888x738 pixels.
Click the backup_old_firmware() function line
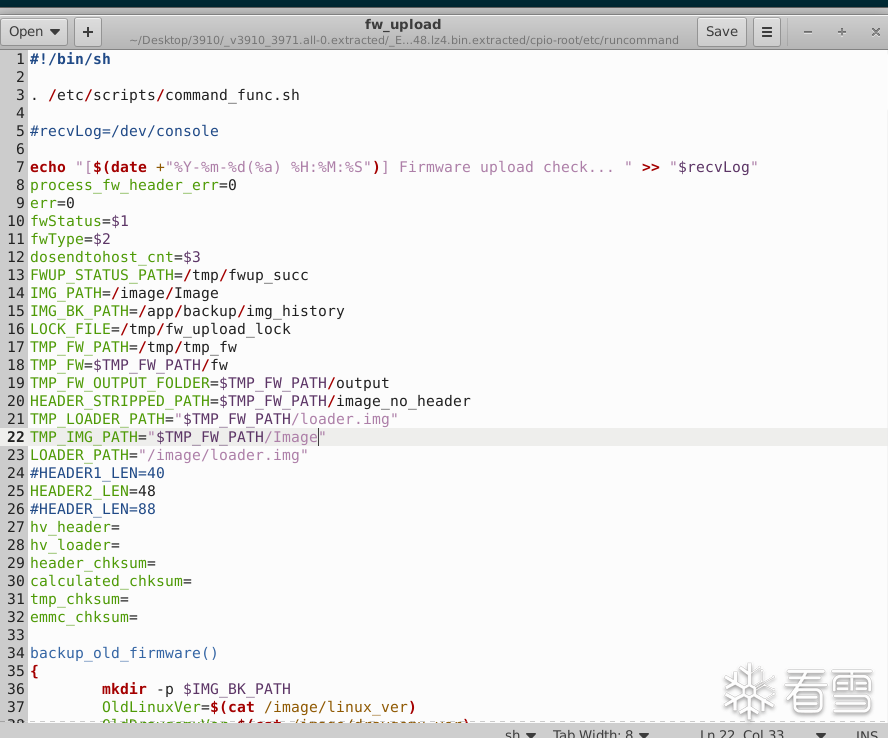click(x=123, y=653)
